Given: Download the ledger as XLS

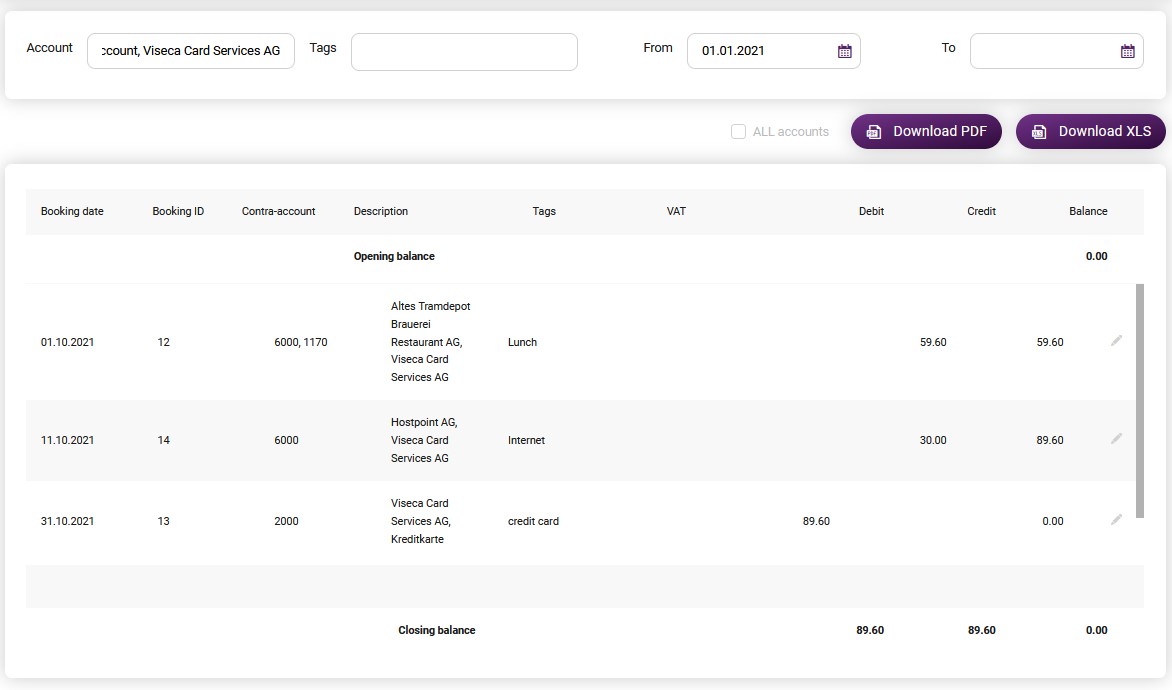Looking at the screenshot, I should click(1091, 132).
